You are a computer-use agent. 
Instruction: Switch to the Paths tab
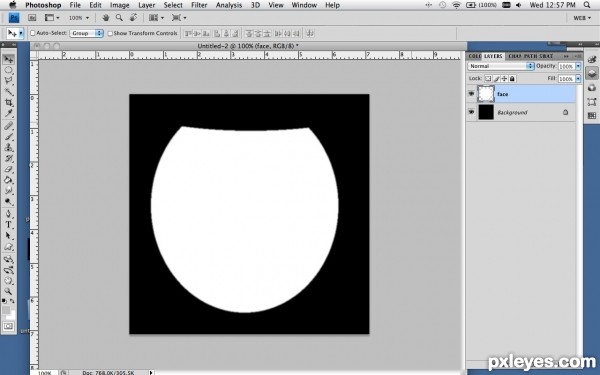click(x=530, y=56)
